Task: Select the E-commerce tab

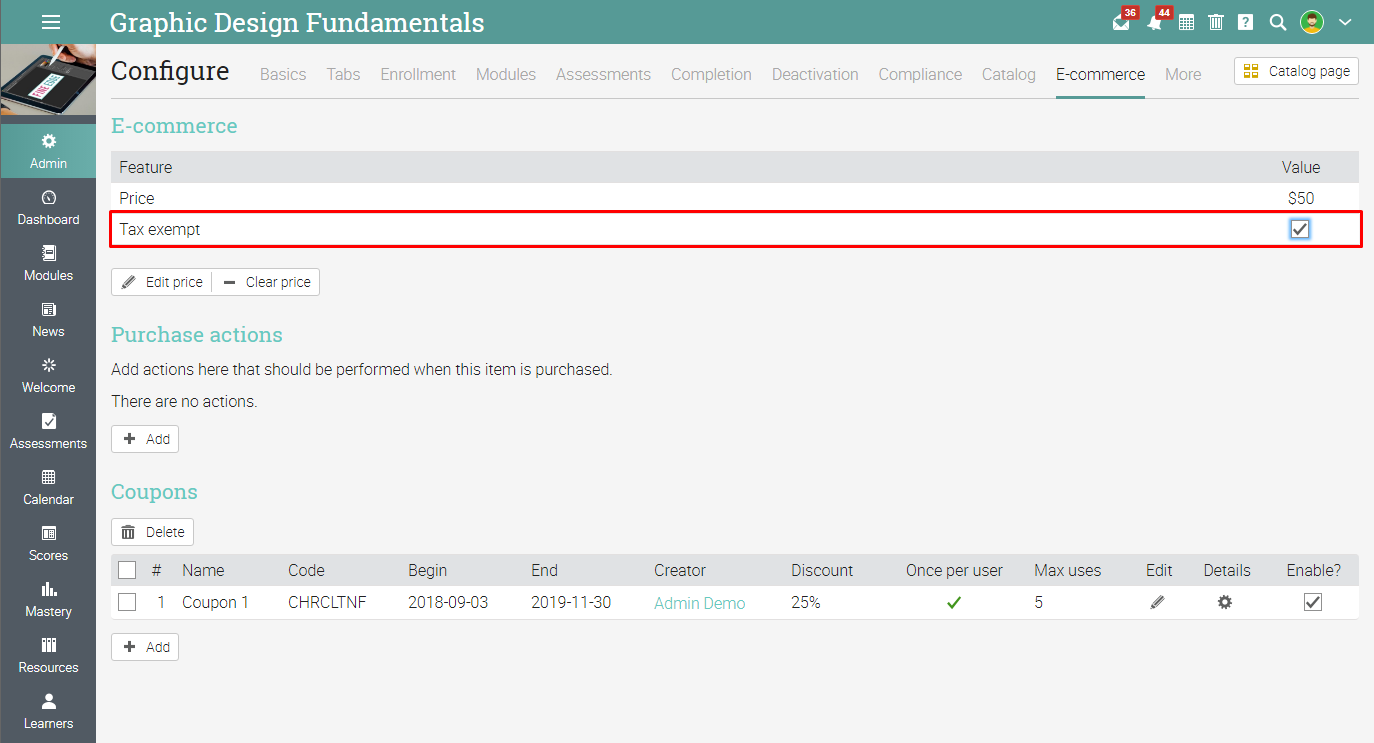Action: pyautogui.click(x=1100, y=74)
